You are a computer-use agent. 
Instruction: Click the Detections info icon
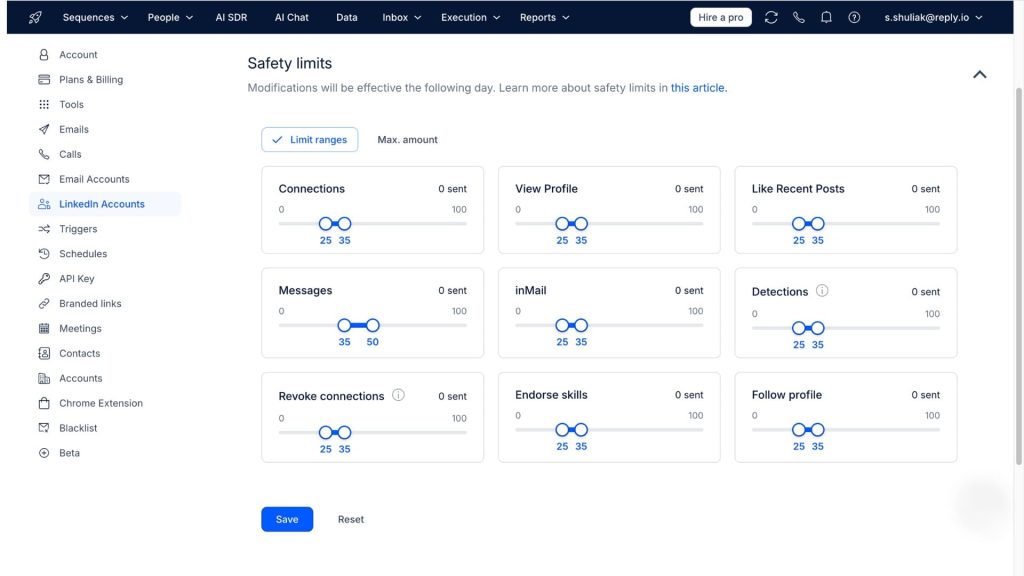822,291
